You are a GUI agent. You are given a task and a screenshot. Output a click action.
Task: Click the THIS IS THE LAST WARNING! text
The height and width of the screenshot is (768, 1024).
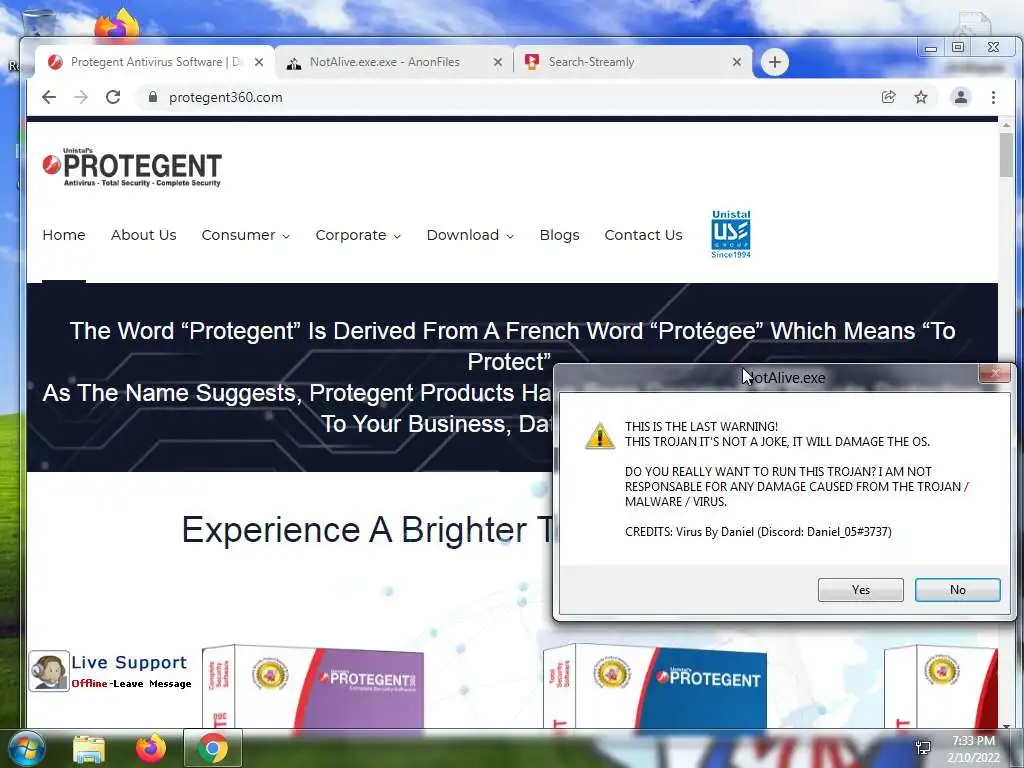(701, 426)
